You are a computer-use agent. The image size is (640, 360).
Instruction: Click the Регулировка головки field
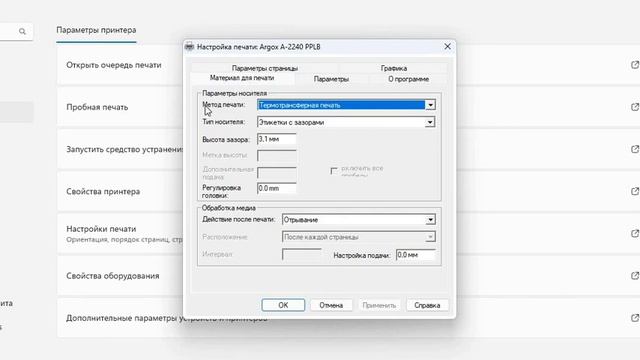[x=277, y=189]
